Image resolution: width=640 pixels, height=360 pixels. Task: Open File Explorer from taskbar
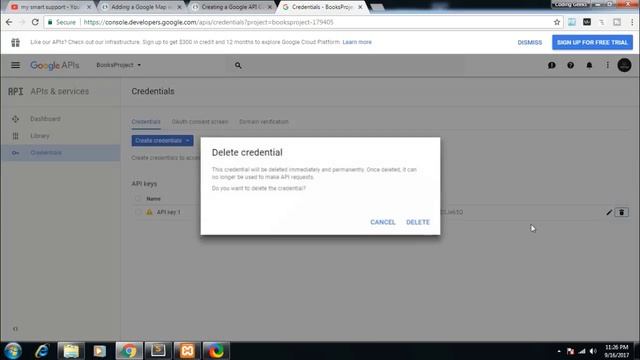(71, 351)
